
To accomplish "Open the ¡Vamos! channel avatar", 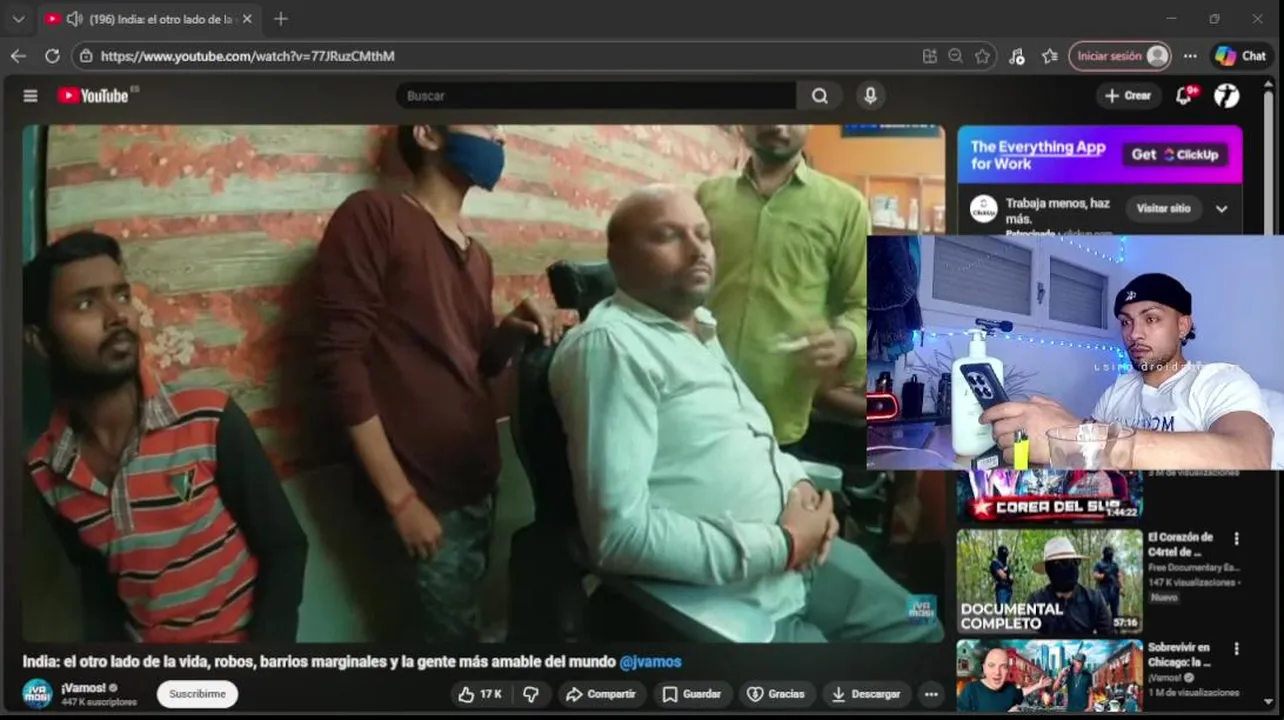I will pos(37,694).
